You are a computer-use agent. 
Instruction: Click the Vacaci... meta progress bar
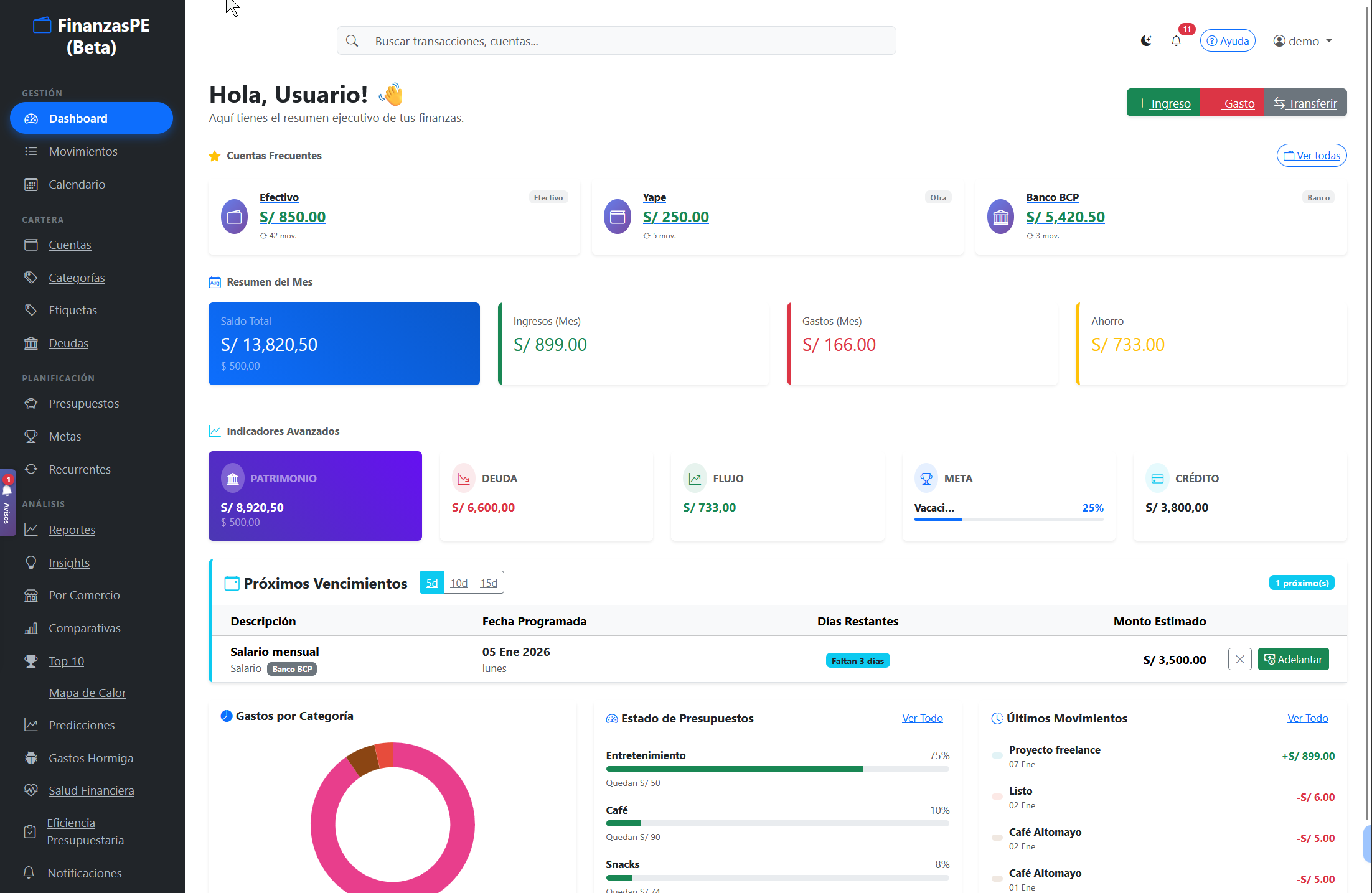(1008, 519)
